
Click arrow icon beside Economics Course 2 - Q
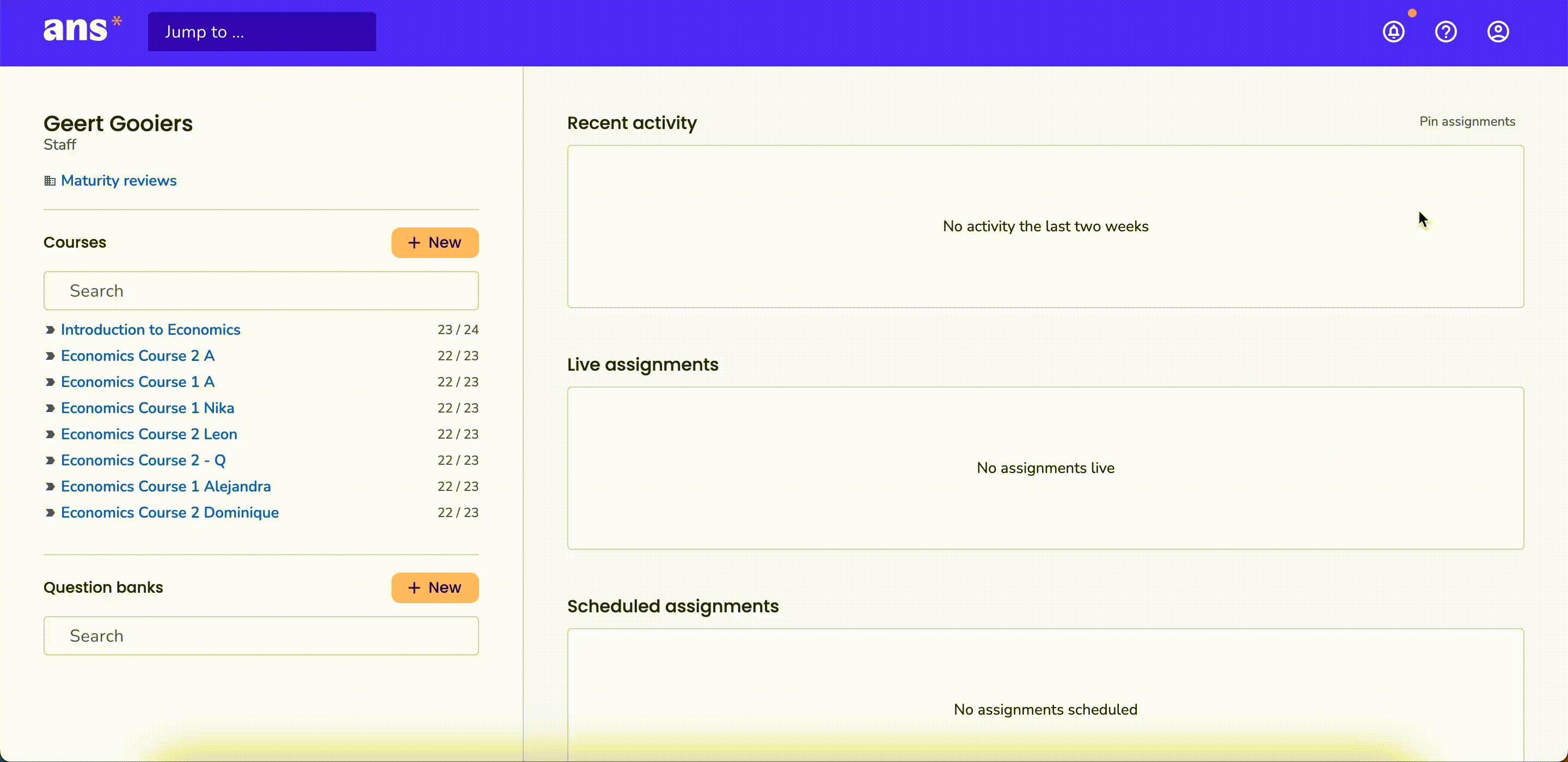[x=50, y=460]
